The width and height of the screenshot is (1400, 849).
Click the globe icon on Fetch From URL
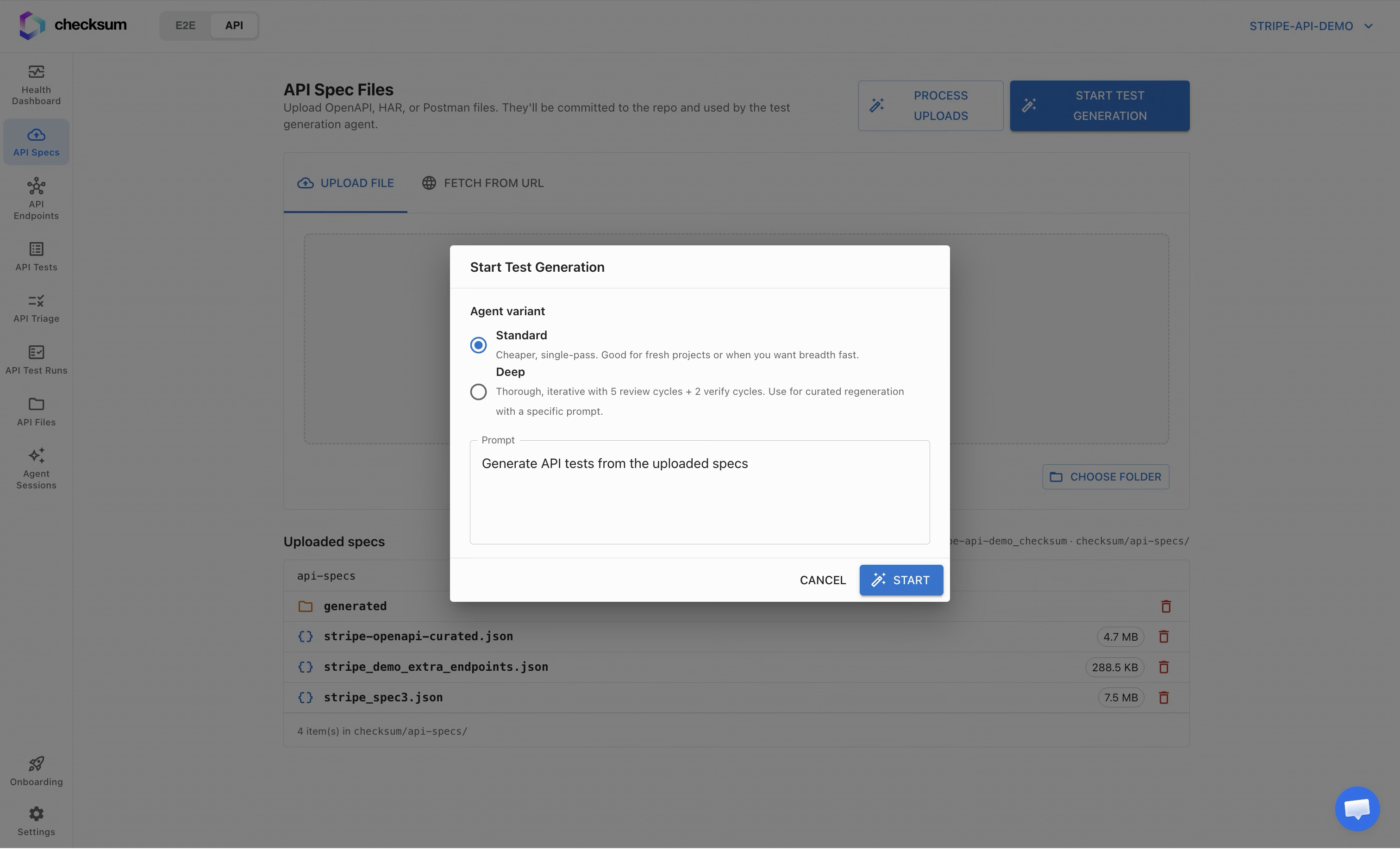[429, 183]
